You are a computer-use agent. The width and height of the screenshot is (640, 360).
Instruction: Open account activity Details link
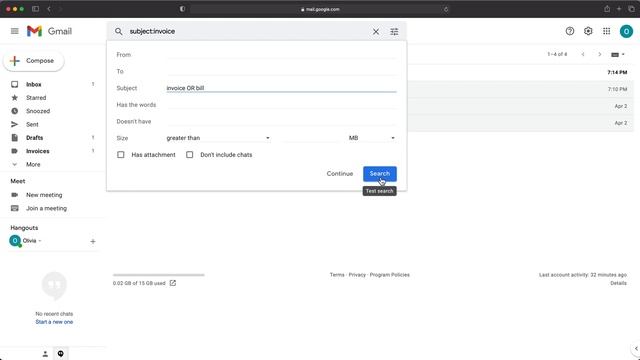618,283
